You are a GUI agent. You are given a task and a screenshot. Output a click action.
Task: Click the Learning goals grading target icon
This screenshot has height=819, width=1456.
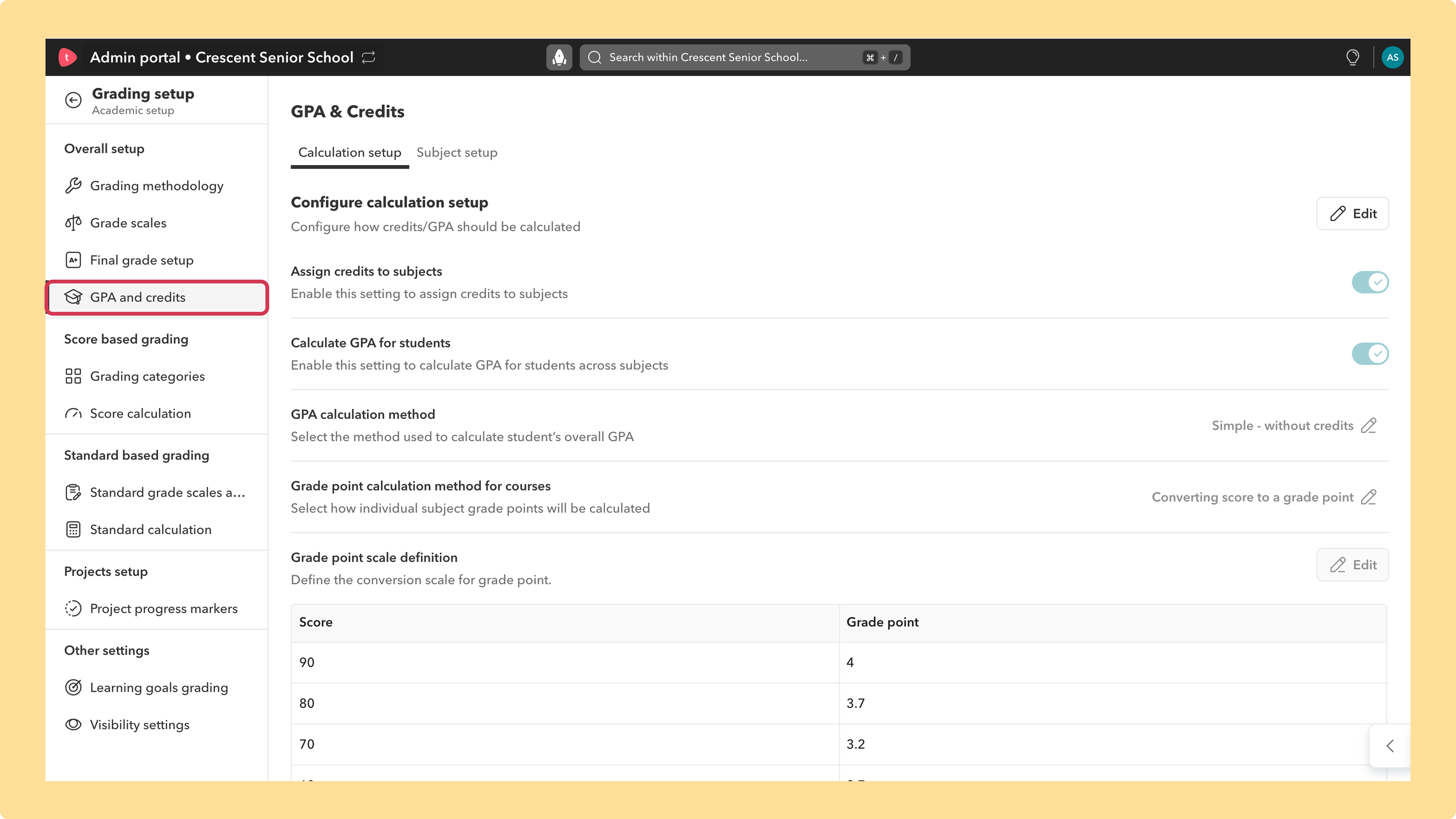[73, 687]
